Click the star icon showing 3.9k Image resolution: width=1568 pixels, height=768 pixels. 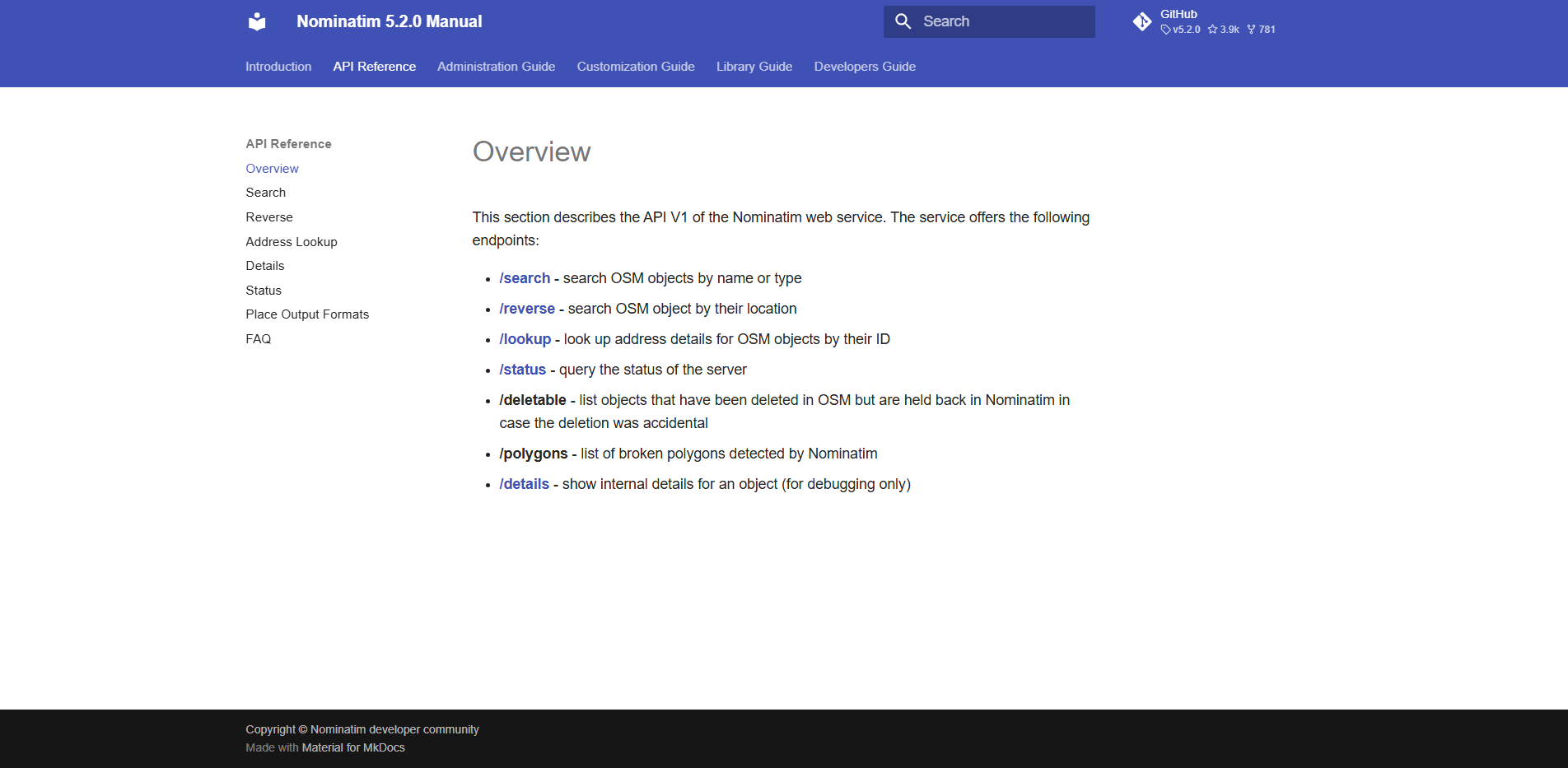pyautogui.click(x=1212, y=29)
